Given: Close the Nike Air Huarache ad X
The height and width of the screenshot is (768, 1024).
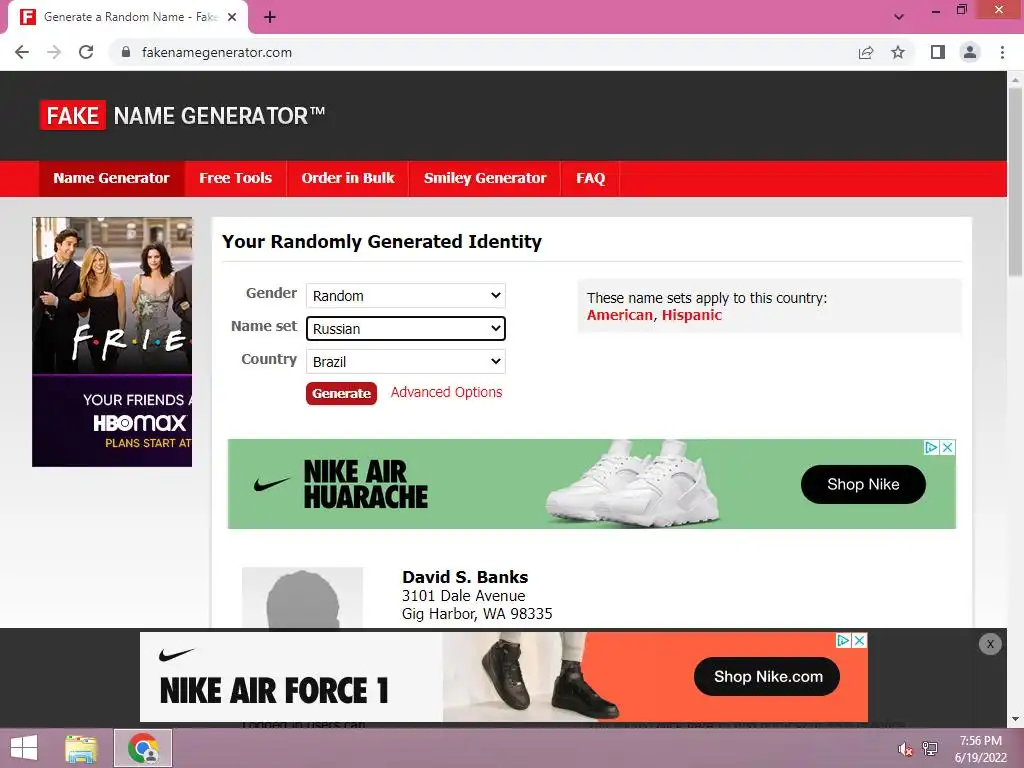Looking at the screenshot, I should click(948, 447).
